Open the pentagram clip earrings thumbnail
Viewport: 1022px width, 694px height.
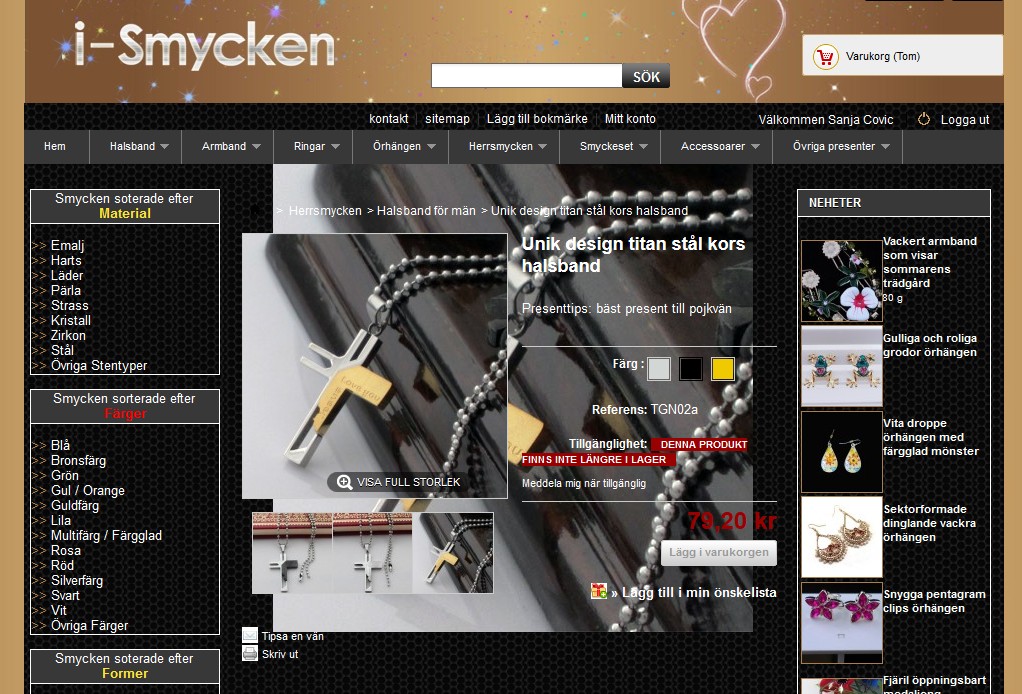841,622
